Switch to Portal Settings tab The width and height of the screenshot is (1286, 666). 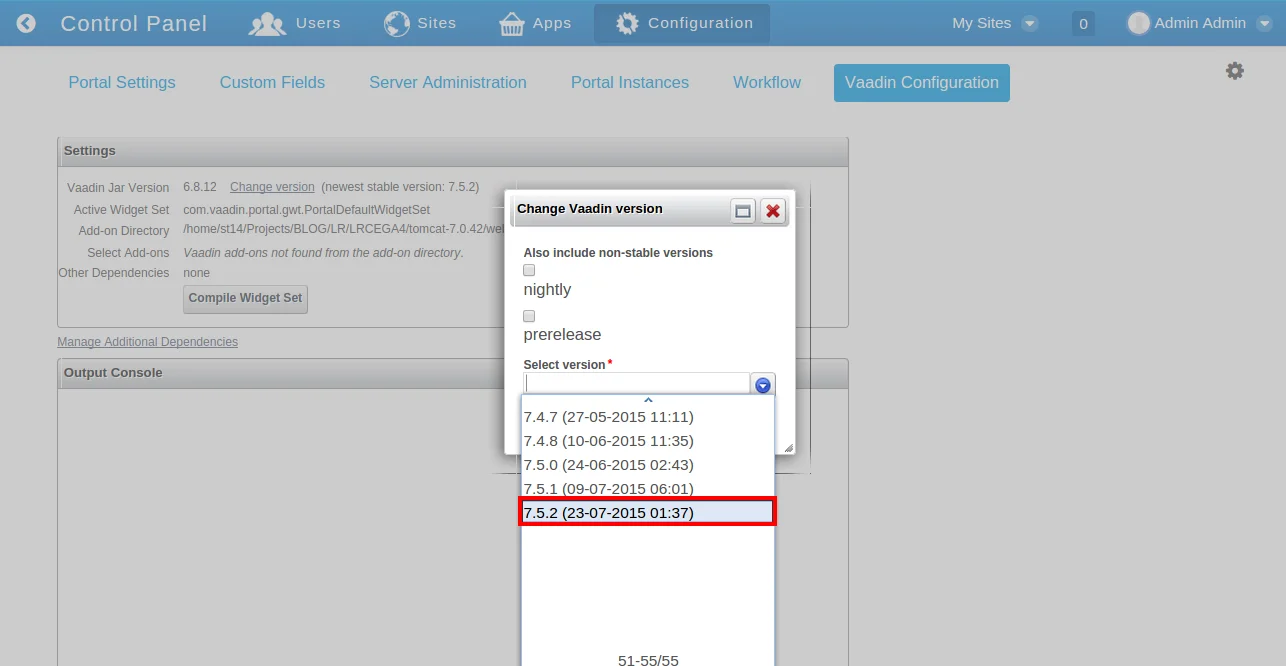click(122, 83)
